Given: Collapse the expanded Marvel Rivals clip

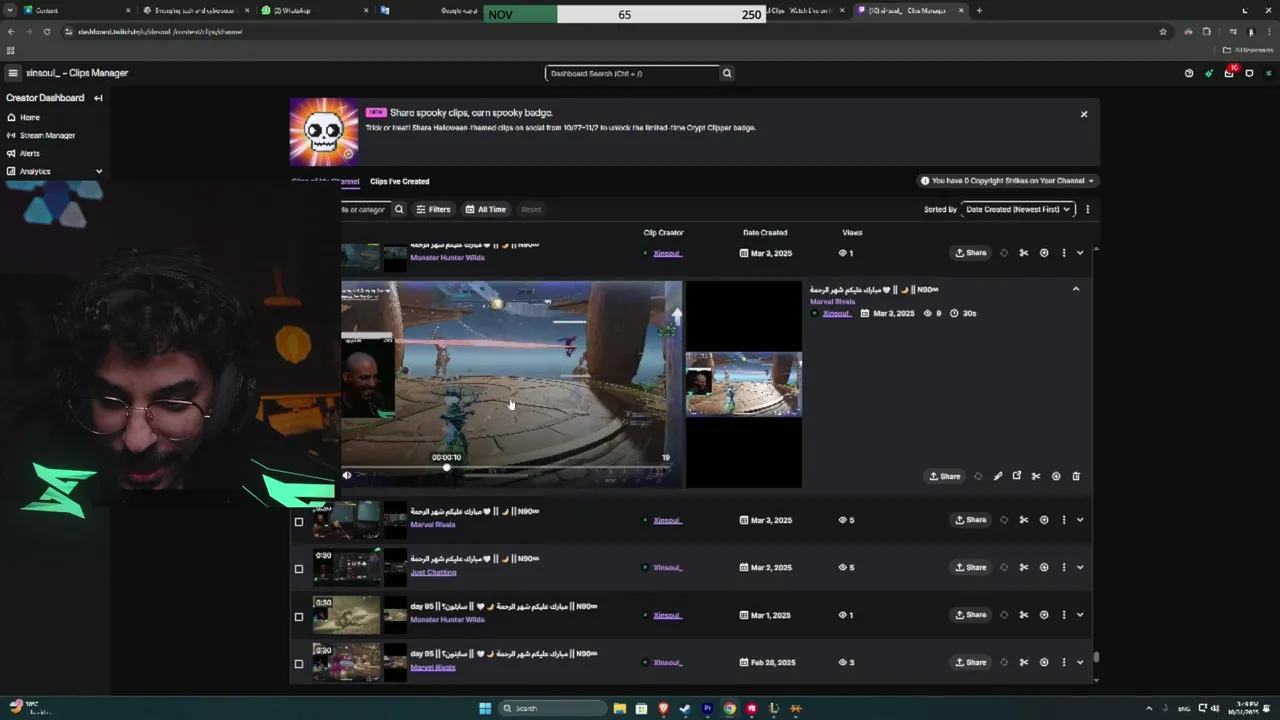Looking at the screenshot, I should pos(1076,289).
